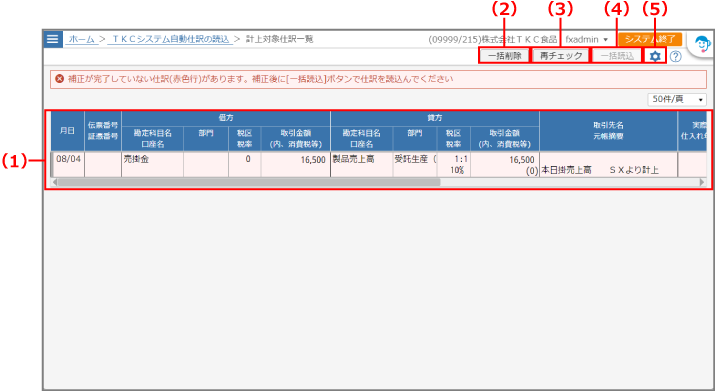The width and height of the screenshot is (715, 391).
Task: Open the support assistant avatar icon
Action: click(702, 45)
